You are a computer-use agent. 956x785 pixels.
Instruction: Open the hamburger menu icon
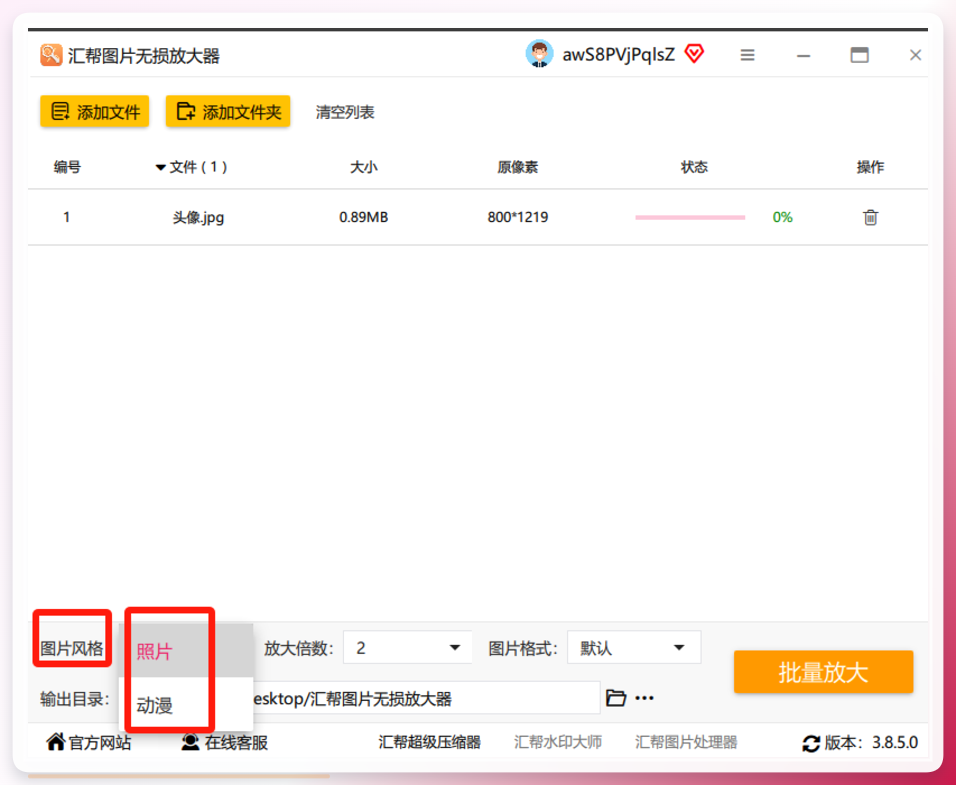click(x=747, y=55)
